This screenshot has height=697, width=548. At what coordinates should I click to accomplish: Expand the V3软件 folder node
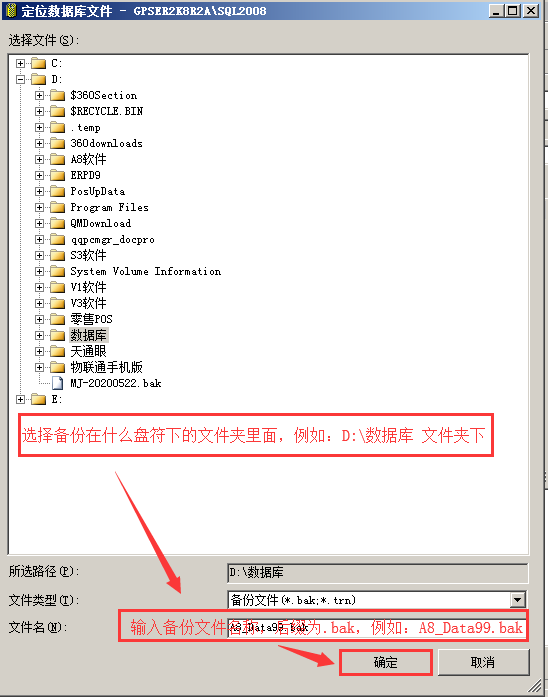coord(39,303)
